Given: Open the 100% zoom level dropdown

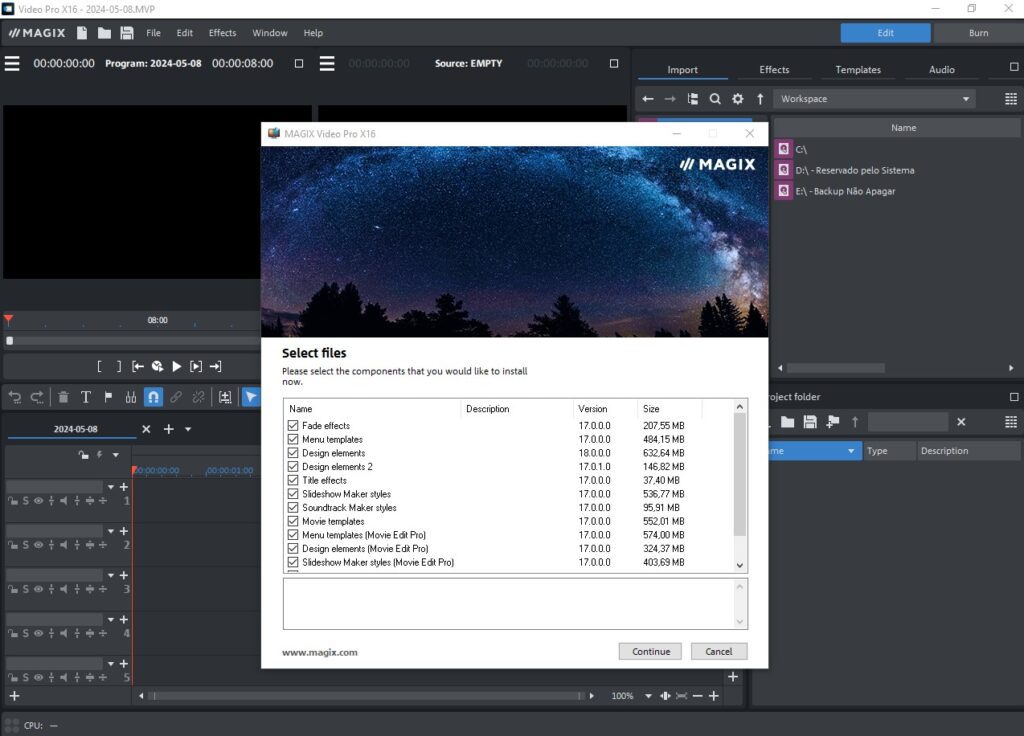Looking at the screenshot, I should point(648,696).
